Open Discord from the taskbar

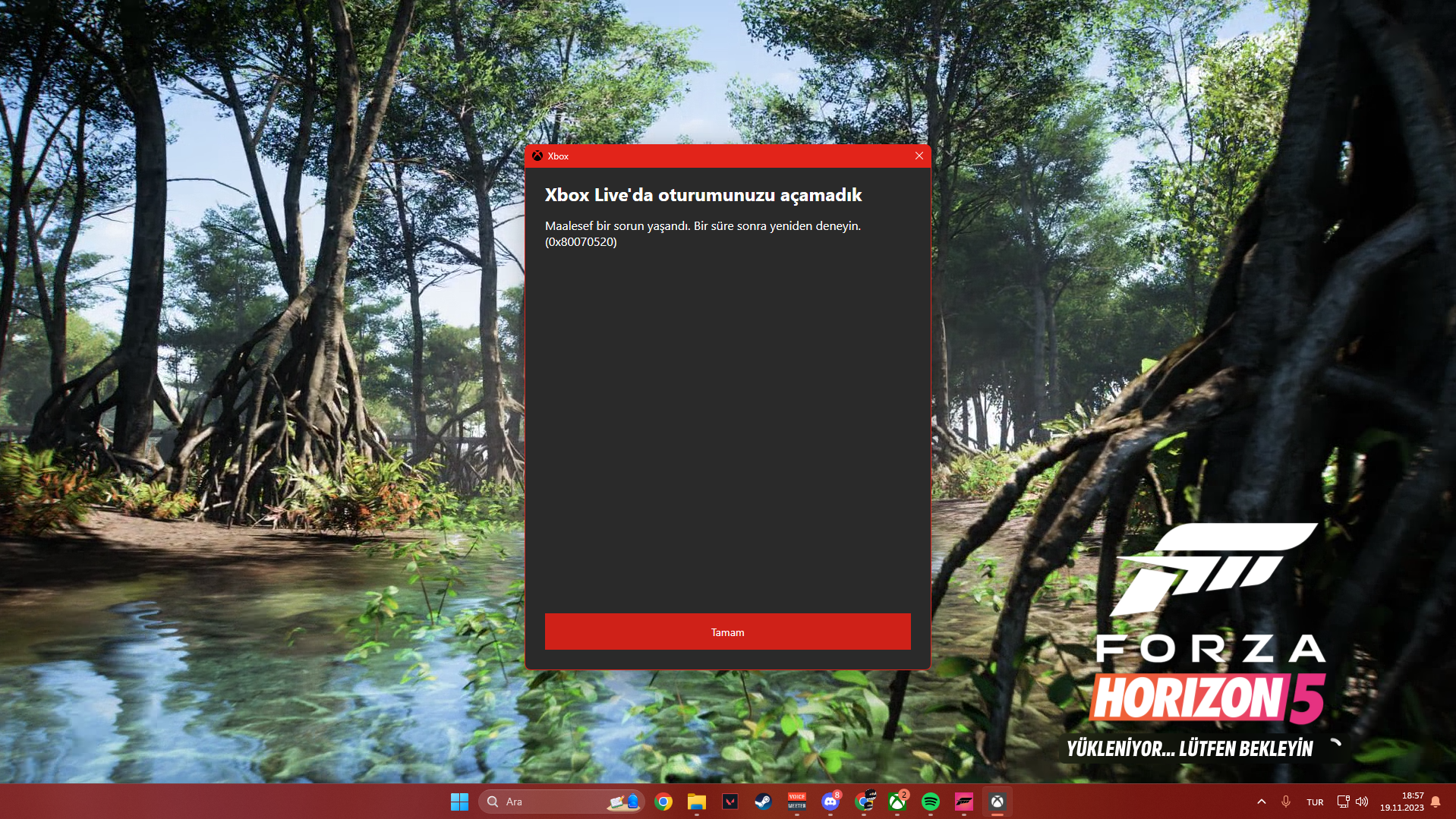click(830, 802)
